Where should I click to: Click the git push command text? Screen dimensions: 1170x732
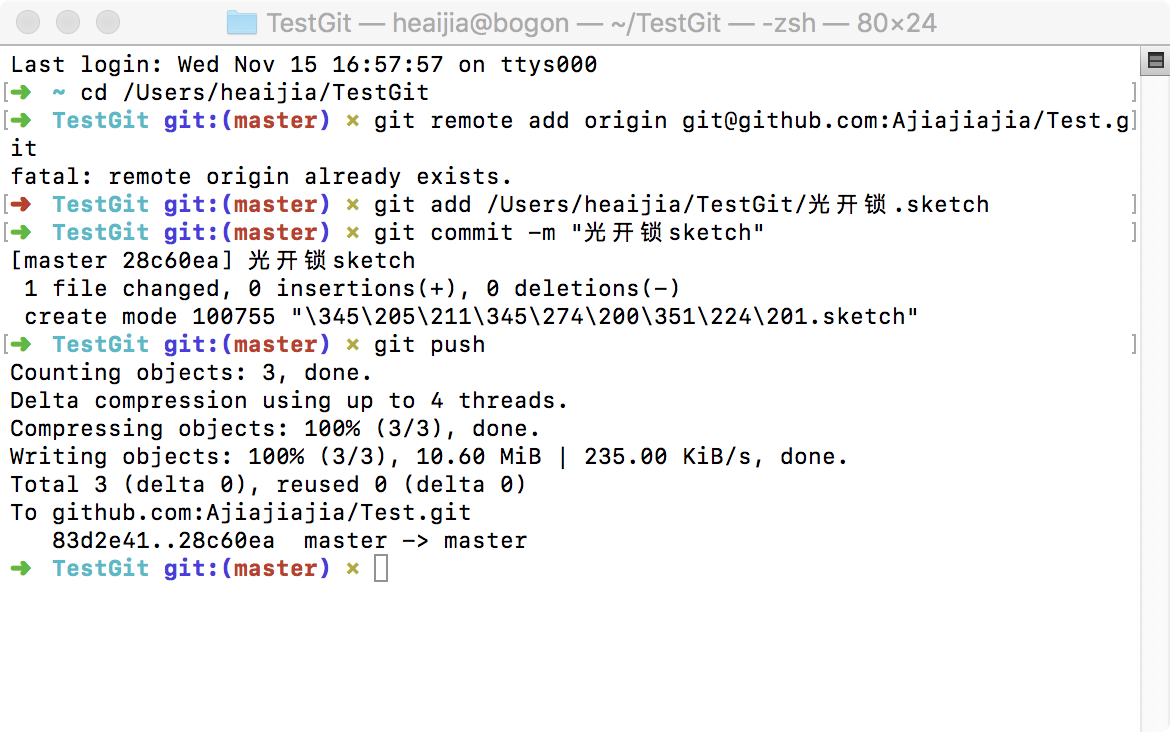429,345
